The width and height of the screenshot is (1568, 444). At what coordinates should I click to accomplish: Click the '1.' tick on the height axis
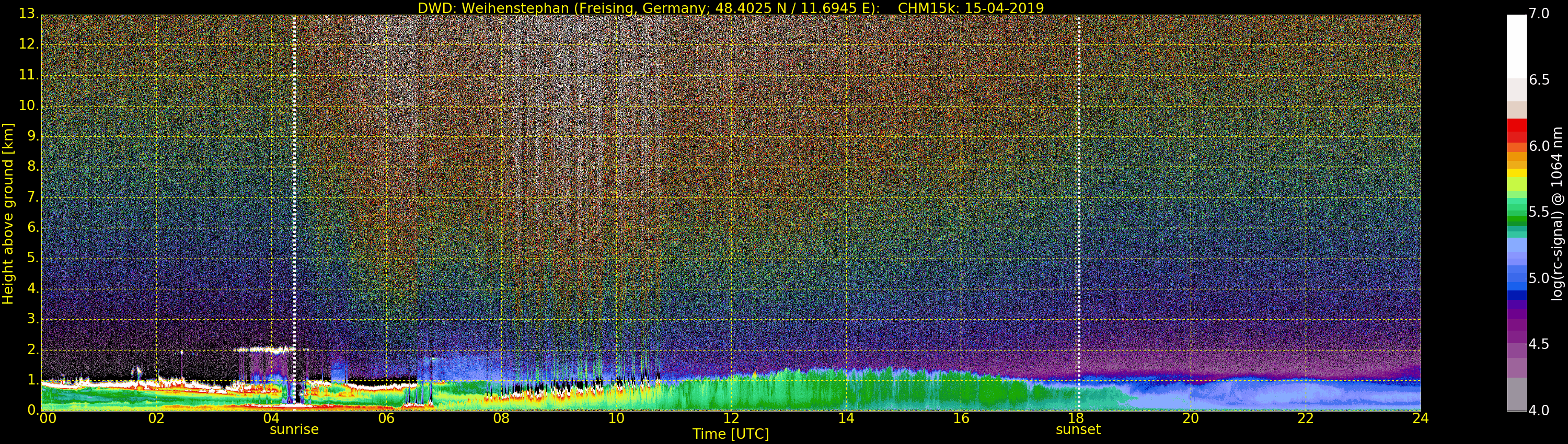point(33,380)
